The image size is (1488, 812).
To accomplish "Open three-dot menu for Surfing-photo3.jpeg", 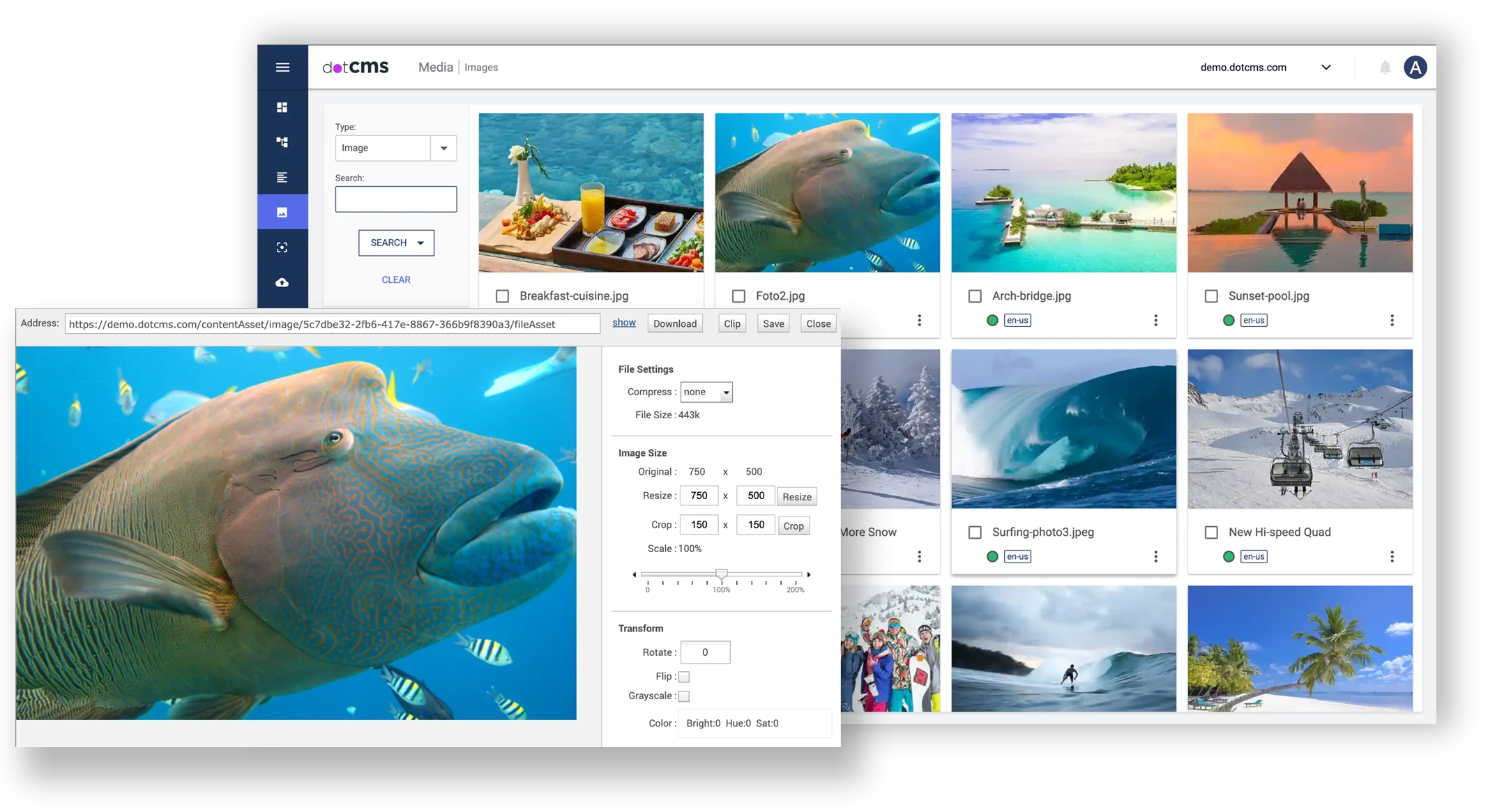I will [1155, 556].
